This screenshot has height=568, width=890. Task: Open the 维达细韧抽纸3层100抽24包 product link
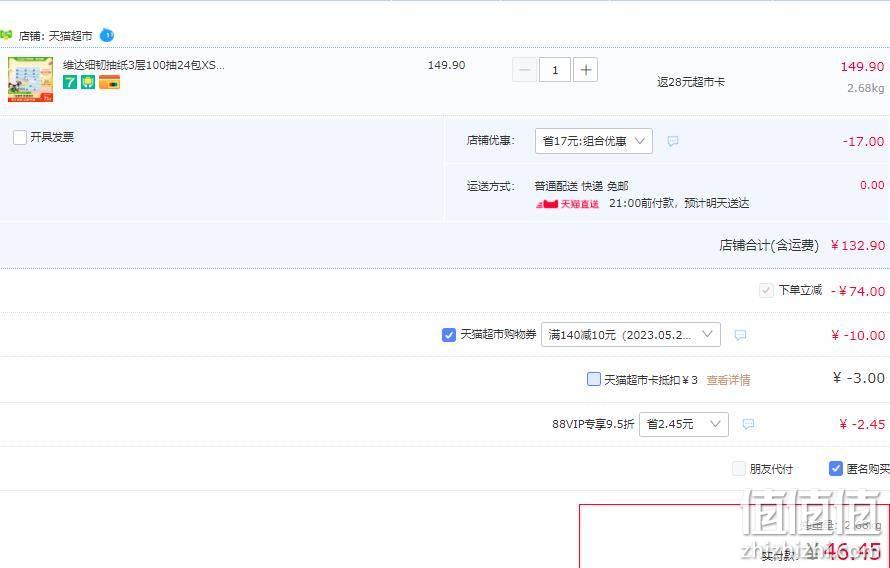click(x=144, y=65)
